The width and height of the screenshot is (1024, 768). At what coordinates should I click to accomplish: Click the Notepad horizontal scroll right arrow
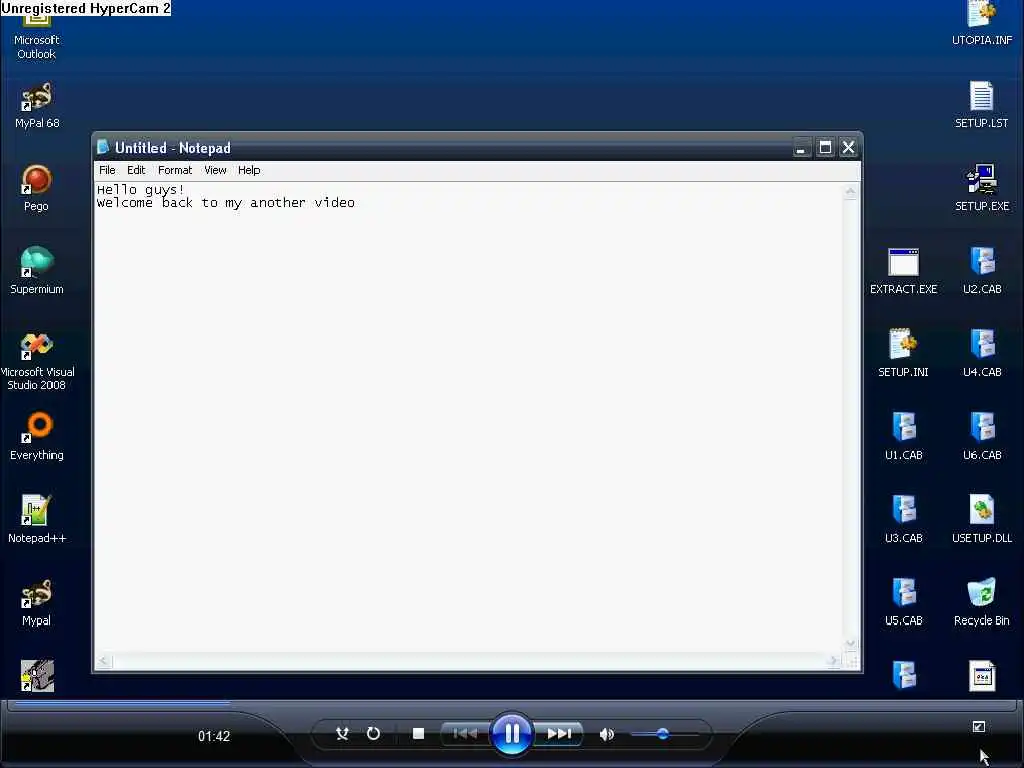pos(832,661)
